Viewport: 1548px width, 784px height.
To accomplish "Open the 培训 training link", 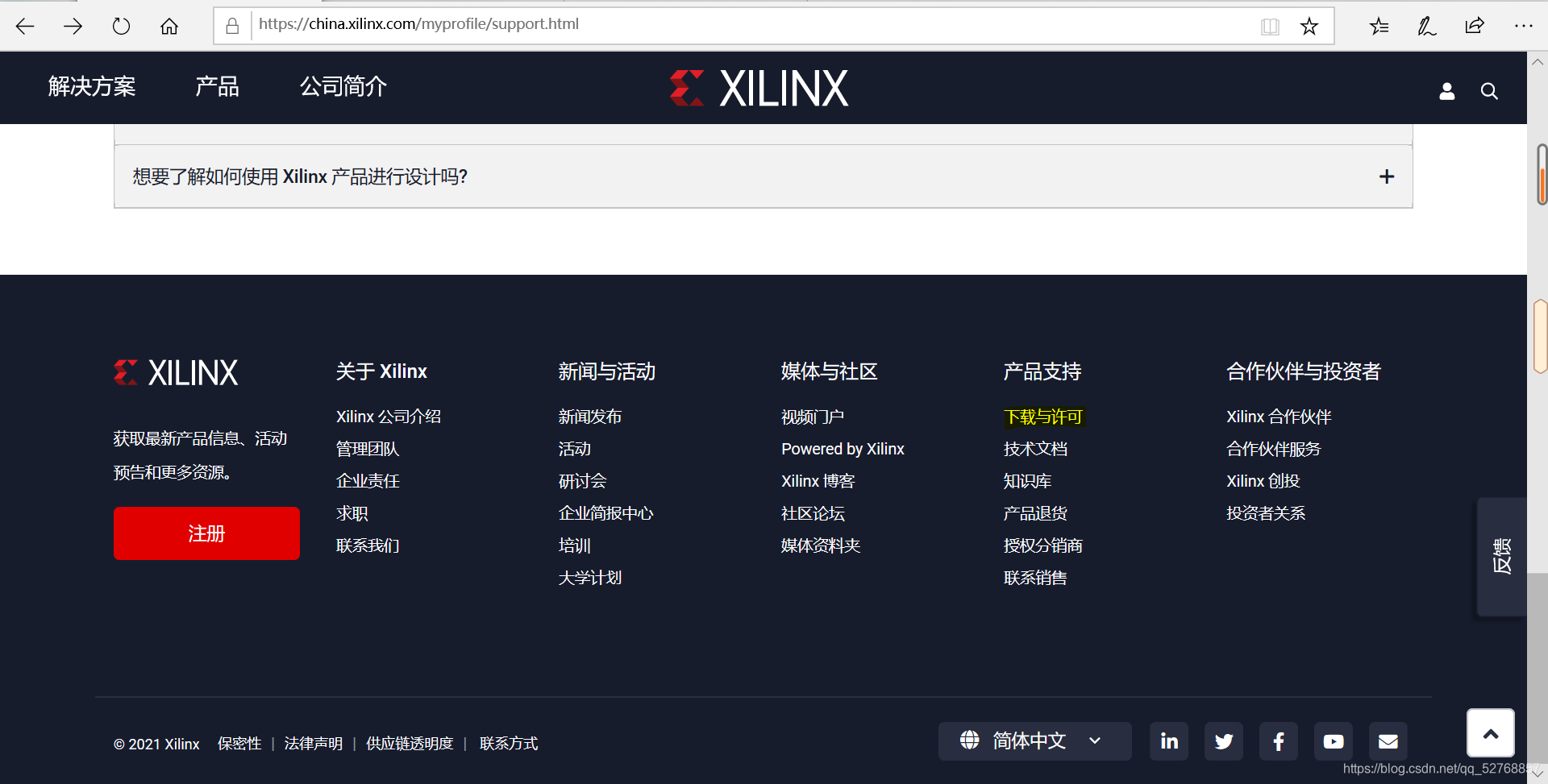I will tap(575, 545).
